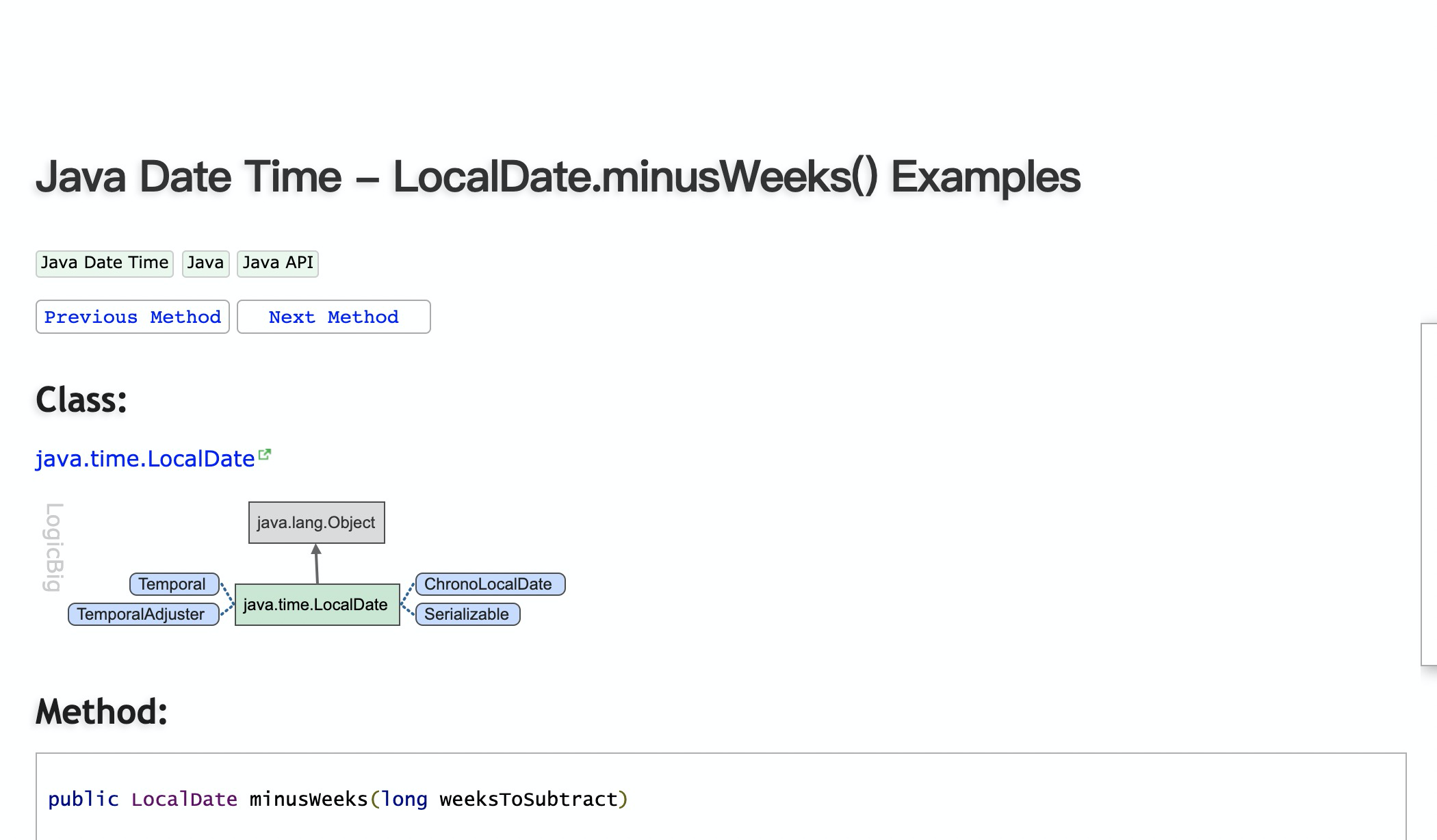Go to Previous Method
The image size is (1437, 840).
point(133,317)
